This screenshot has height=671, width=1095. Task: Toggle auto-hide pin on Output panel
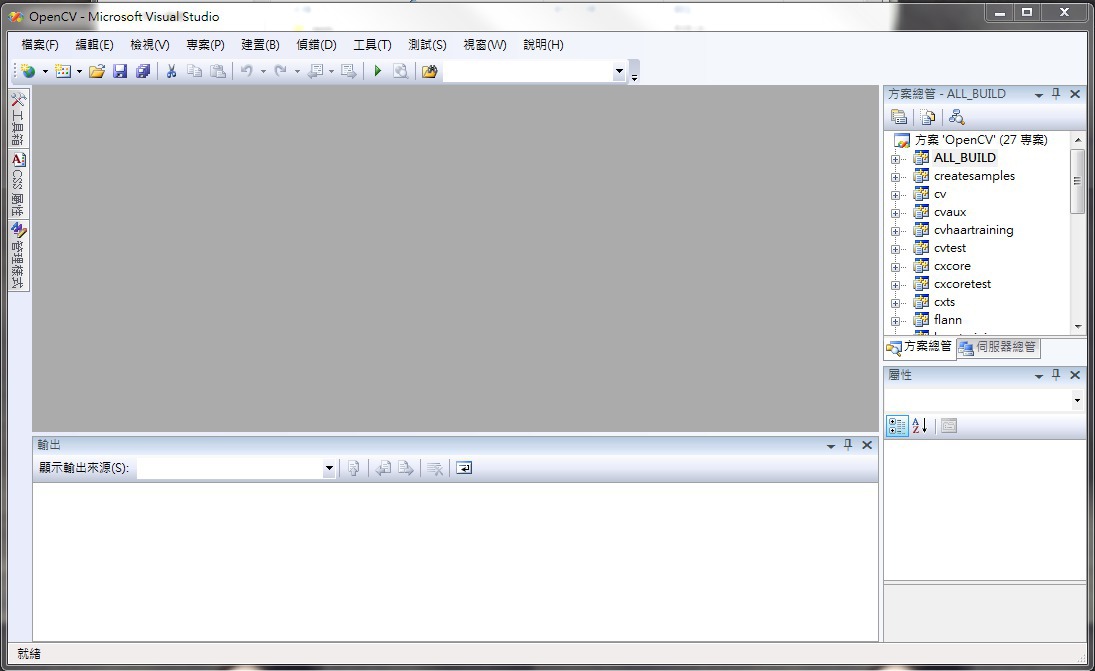(848, 445)
